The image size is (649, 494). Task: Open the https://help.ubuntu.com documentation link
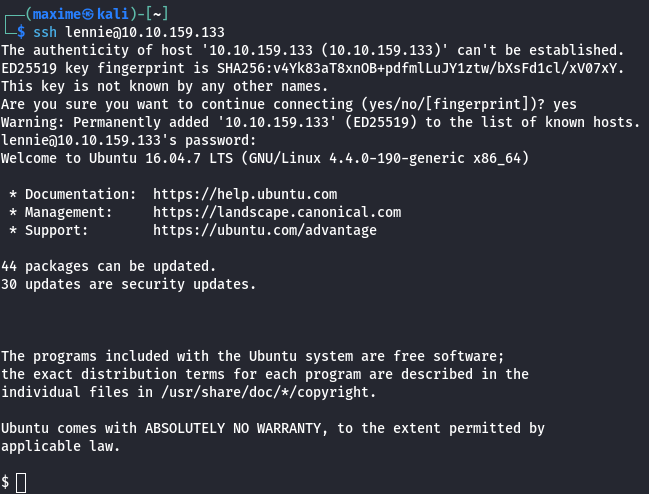pyautogui.click(x=245, y=194)
